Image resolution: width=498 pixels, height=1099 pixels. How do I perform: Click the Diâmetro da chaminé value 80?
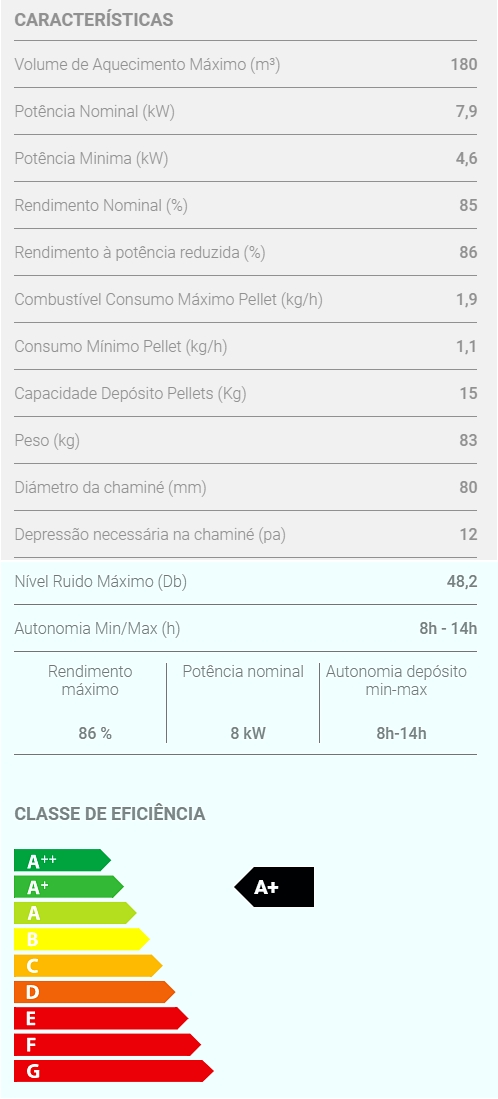(469, 487)
